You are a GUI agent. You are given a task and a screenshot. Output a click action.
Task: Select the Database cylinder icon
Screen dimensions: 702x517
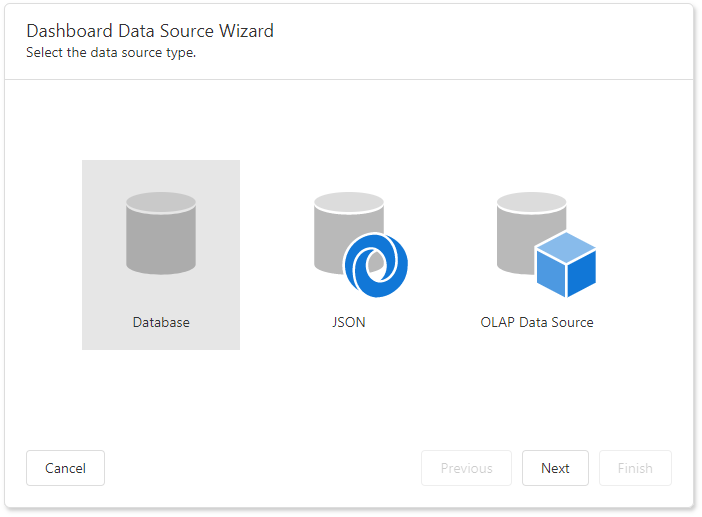pos(161,236)
